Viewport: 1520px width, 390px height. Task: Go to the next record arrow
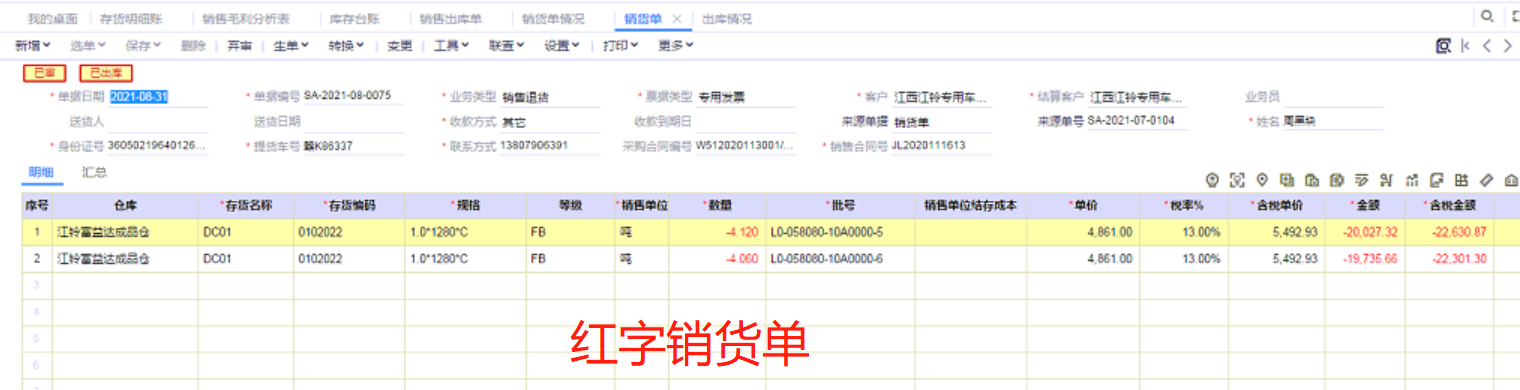coord(1509,45)
